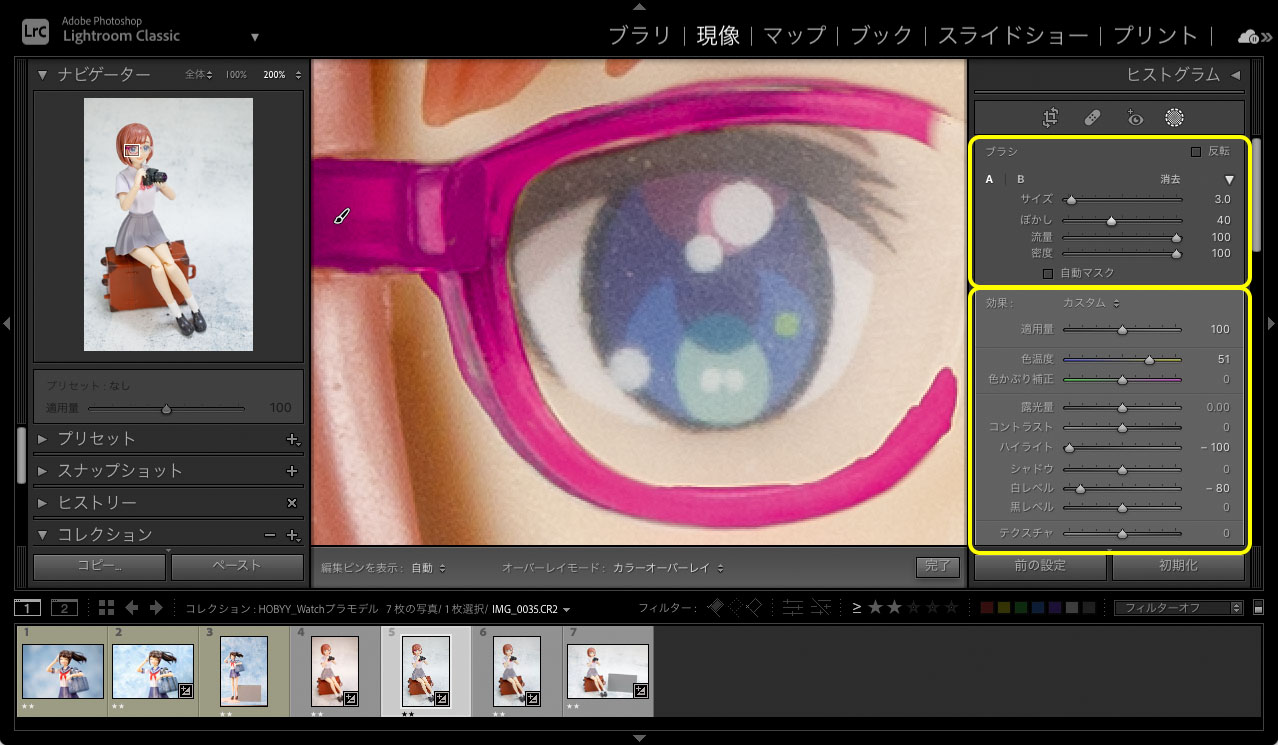Click the Lrc application logo

[35, 30]
